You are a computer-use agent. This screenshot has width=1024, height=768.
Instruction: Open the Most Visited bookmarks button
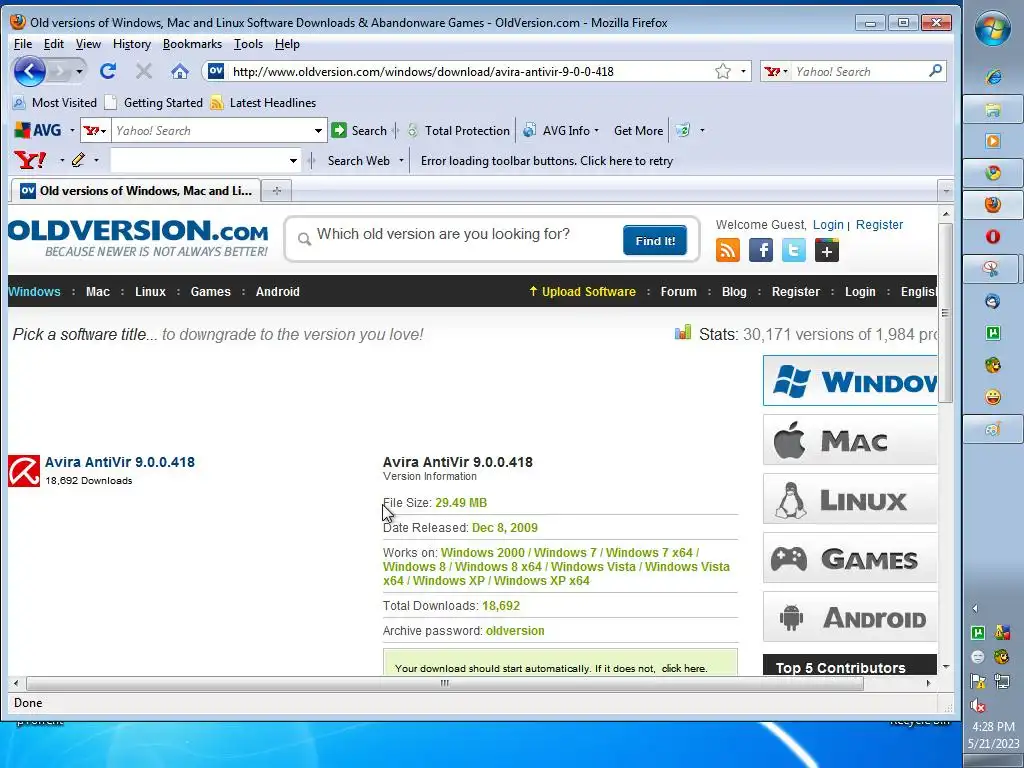tap(55, 103)
